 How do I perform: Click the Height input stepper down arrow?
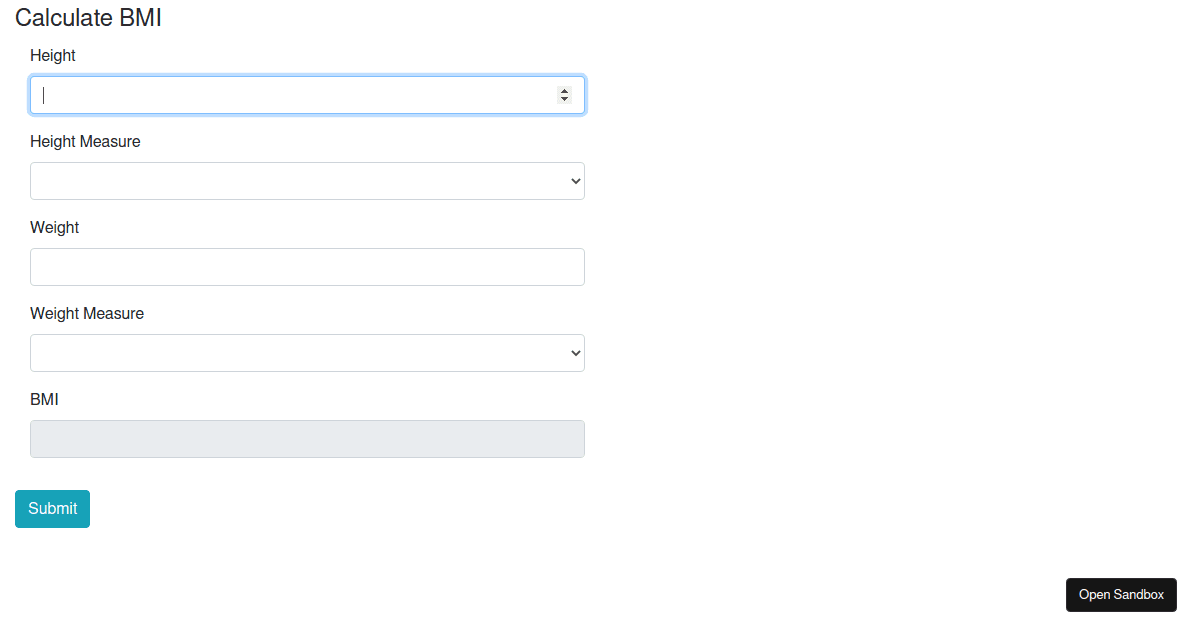pyautogui.click(x=564, y=100)
